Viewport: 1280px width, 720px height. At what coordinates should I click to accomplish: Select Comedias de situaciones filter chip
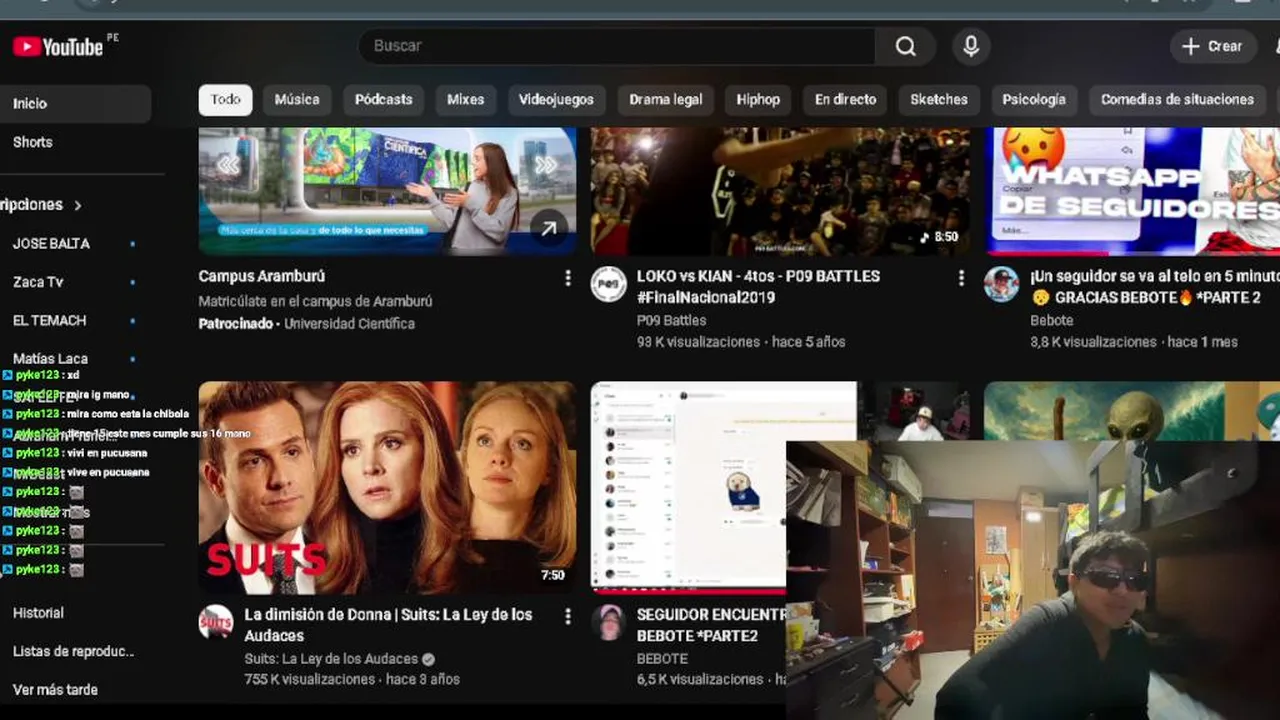tap(1177, 99)
